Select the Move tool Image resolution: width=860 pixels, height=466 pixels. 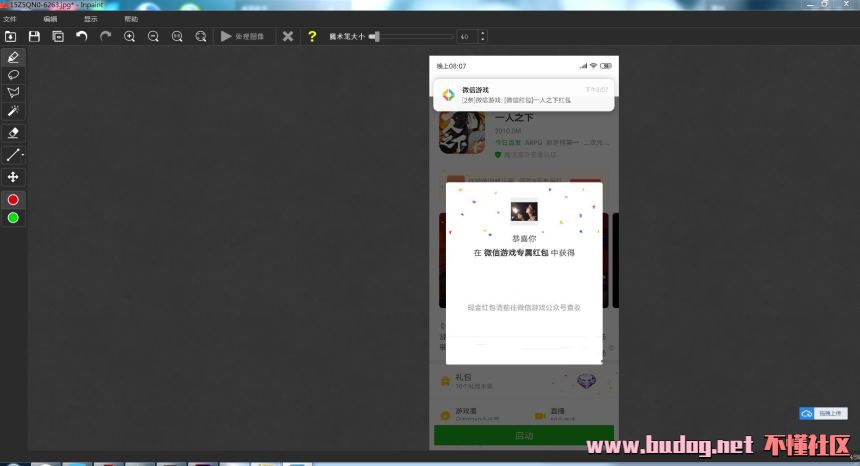pyautogui.click(x=13, y=177)
